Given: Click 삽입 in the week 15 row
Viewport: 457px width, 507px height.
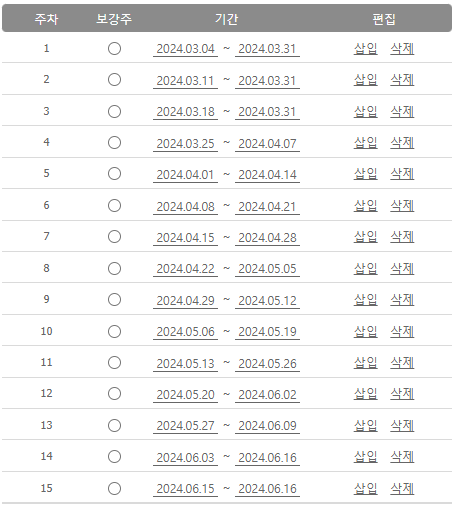Looking at the screenshot, I should (366, 489).
